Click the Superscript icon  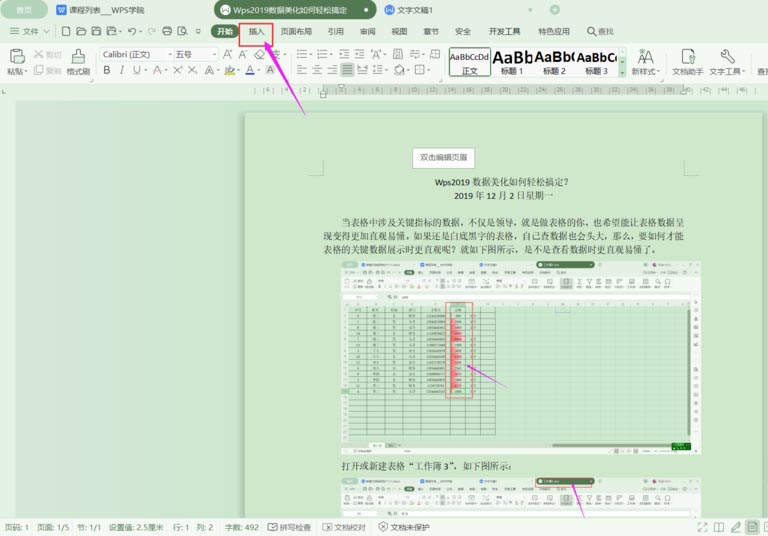pos(177,70)
